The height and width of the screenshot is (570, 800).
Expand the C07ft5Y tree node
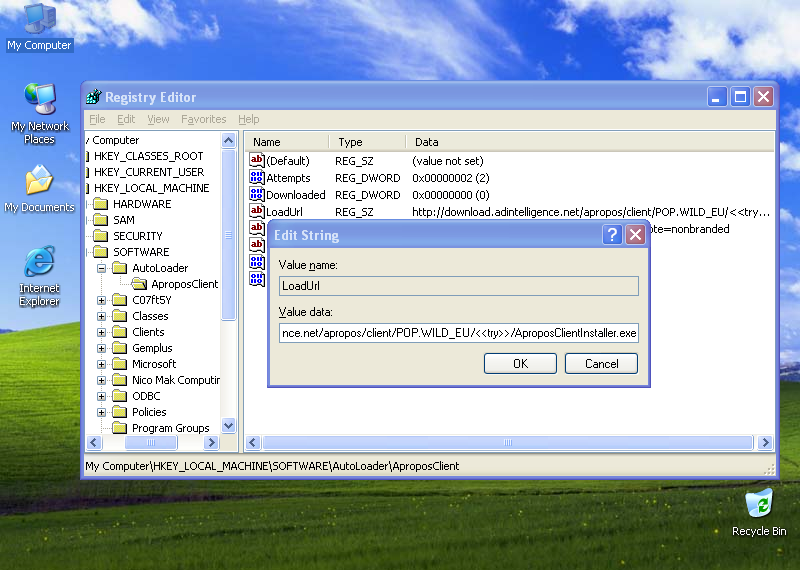tap(102, 300)
